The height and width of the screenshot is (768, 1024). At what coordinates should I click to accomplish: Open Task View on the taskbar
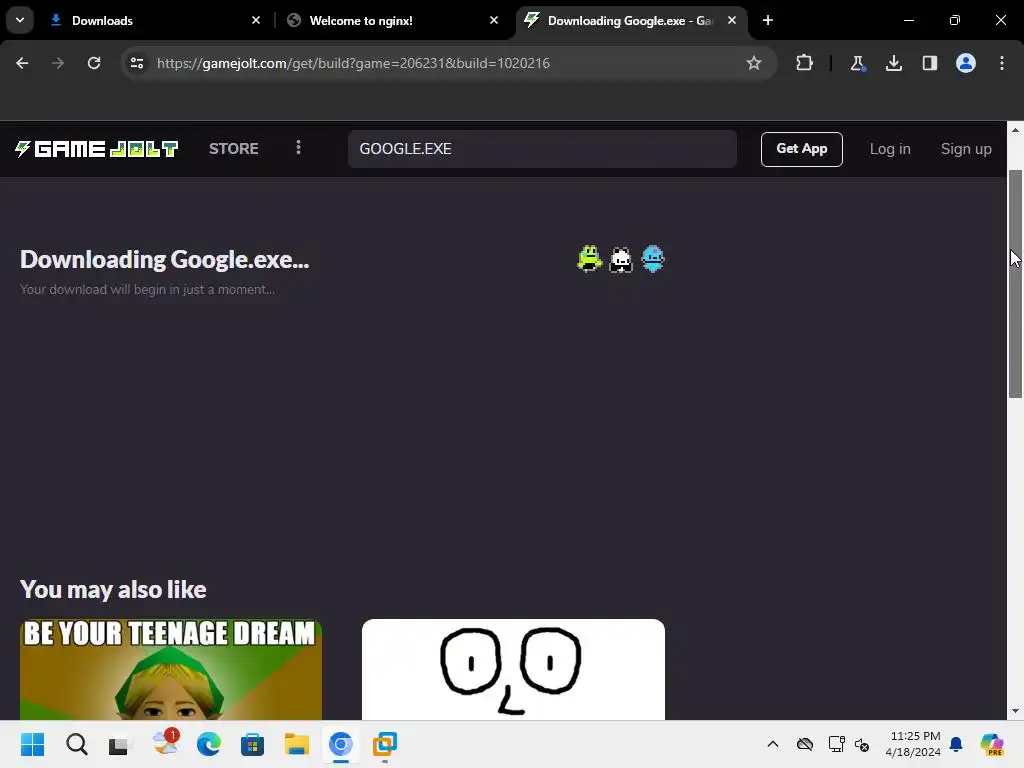pyautogui.click(x=120, y=744)
